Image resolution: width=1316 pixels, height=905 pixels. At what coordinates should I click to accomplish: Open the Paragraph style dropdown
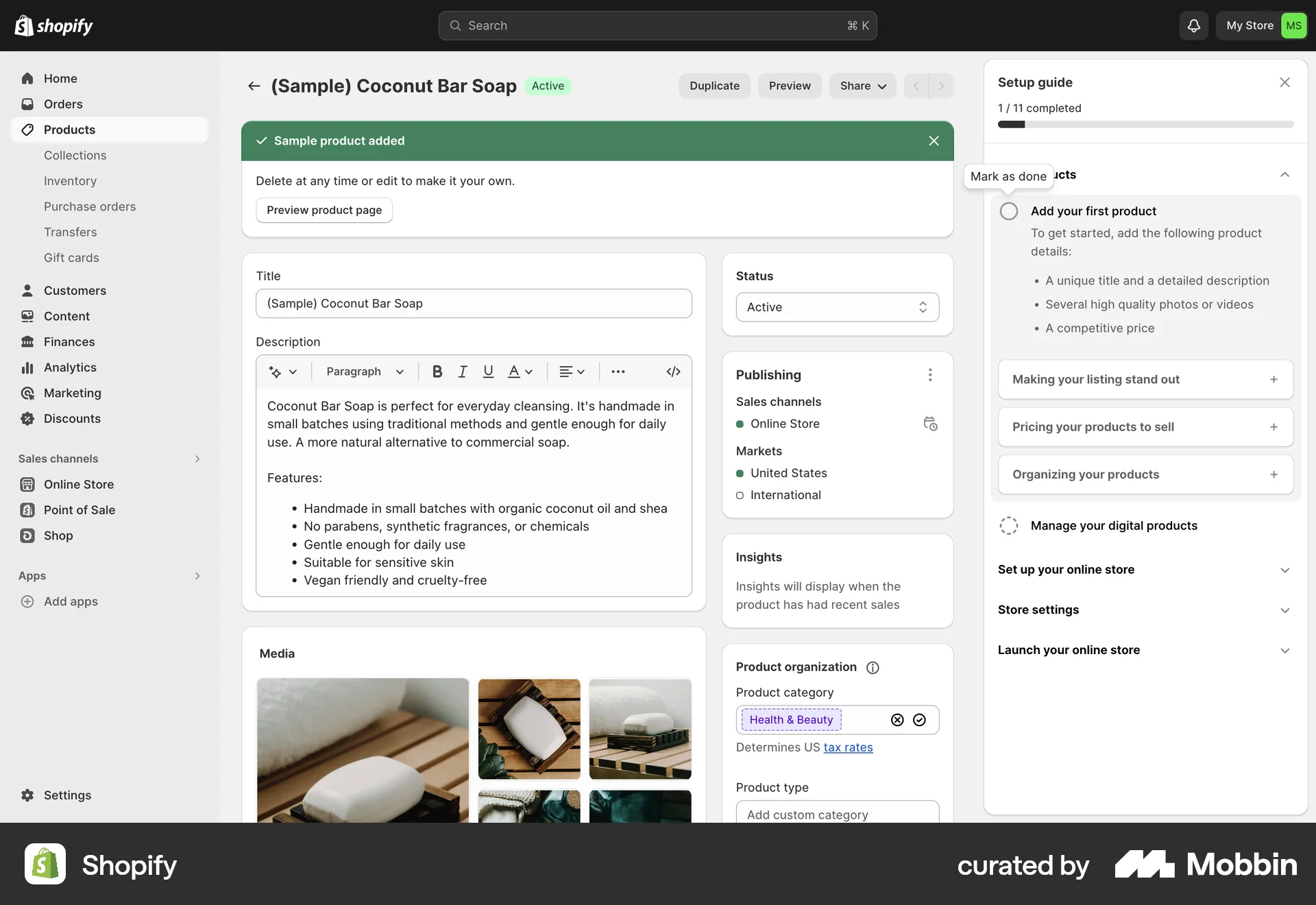pyautogui.click(x=364, y=371)
